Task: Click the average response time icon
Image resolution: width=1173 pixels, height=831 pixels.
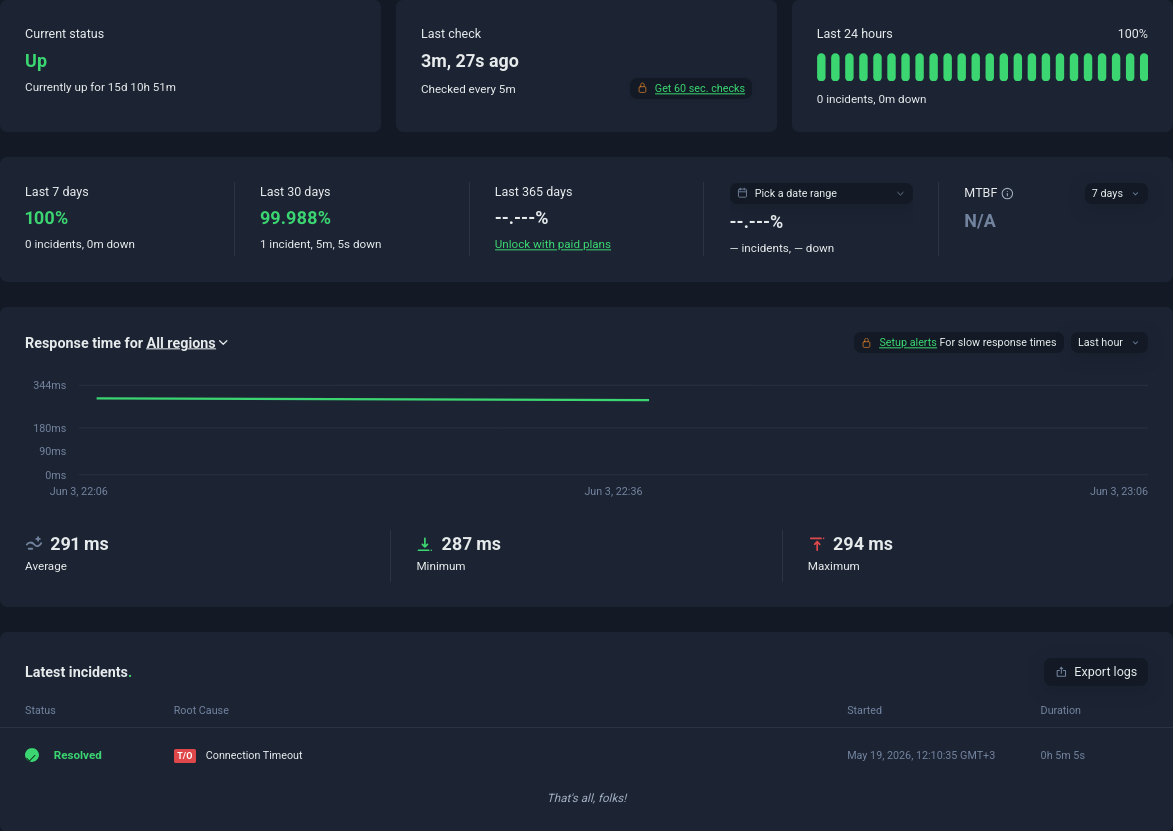Action: pyautogui.click(x=34, y=544)
